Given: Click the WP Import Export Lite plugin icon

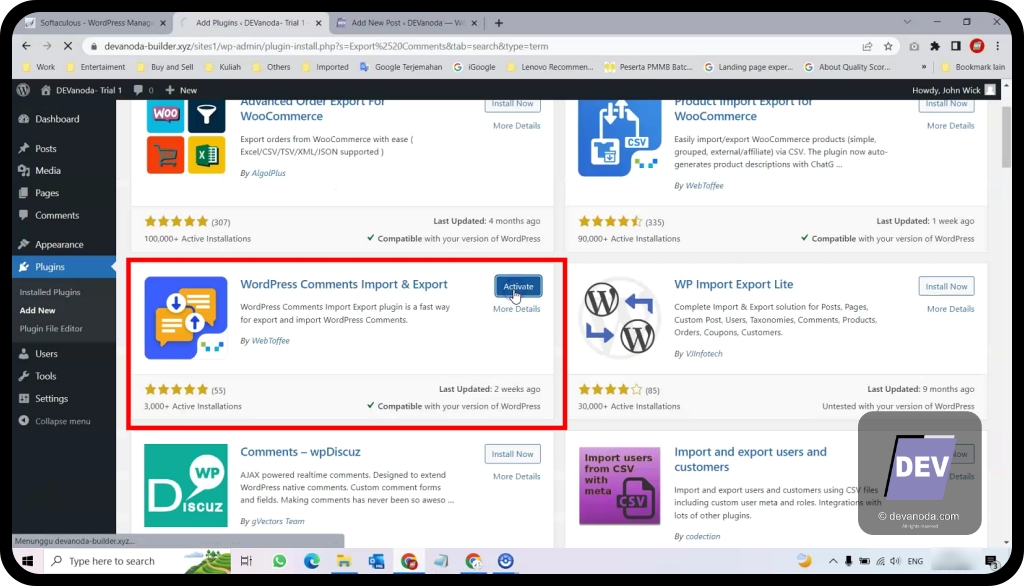Looking at the screenshot, I should [x=620, y=318].
